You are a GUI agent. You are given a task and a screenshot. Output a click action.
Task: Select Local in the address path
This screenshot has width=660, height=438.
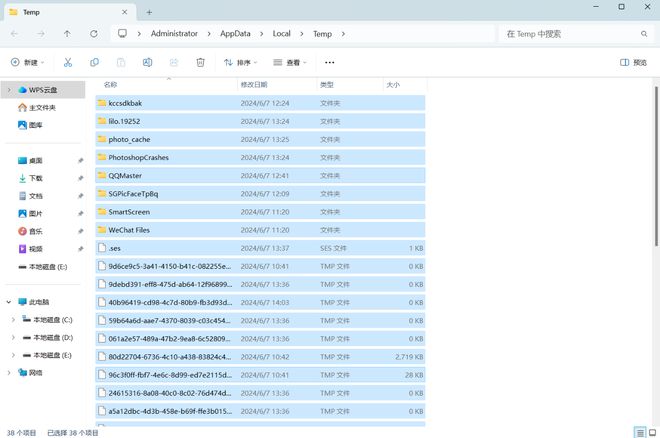coord(282,34)
